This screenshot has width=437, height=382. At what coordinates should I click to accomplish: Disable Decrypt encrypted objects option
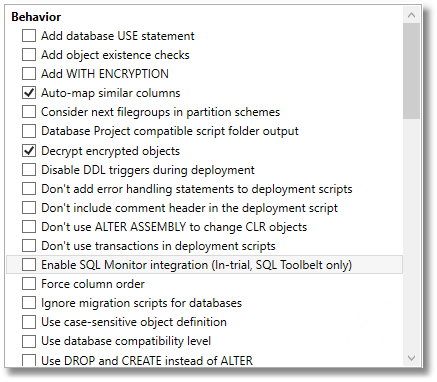29,151
